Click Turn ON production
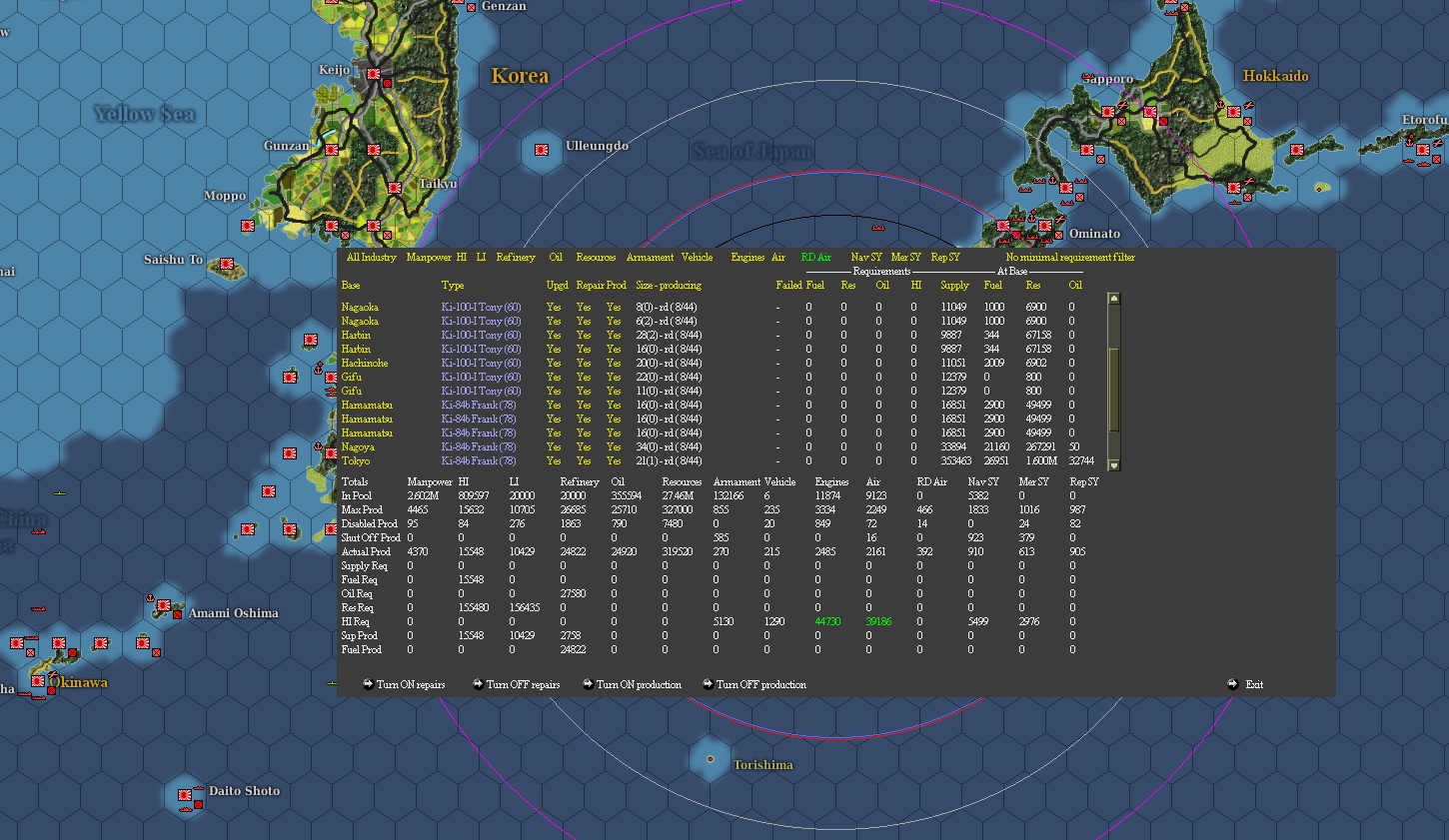 (x=632, y=685)
